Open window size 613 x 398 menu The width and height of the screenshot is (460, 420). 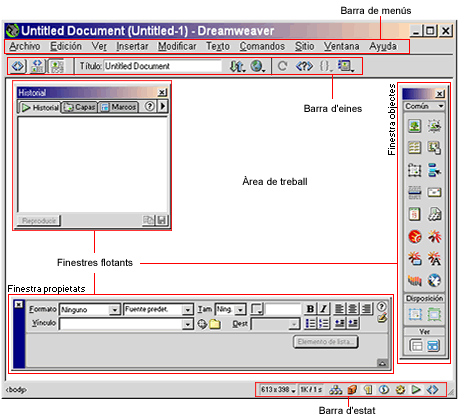pos(278,389)
